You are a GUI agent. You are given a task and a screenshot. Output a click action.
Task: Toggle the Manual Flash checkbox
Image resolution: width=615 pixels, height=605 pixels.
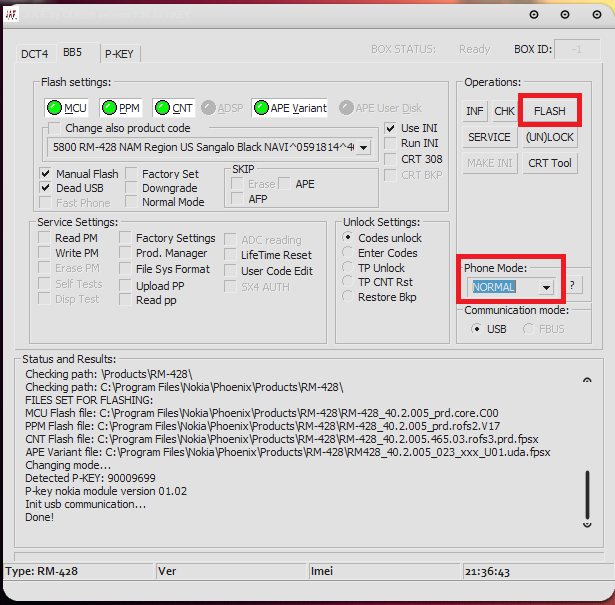tap(46, 174)
